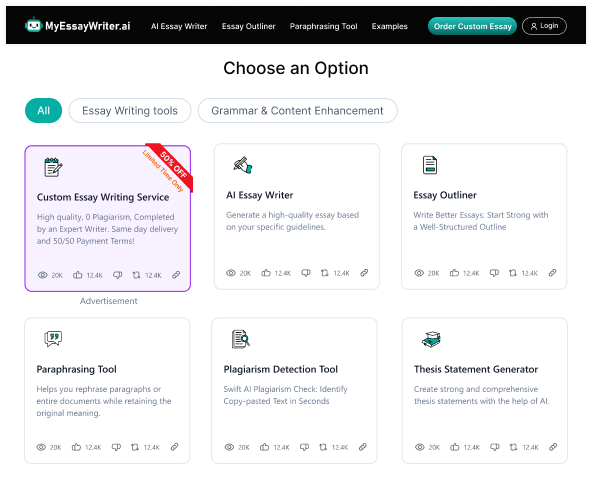Click the Custom Essay Writing Service notepad icon

pos(53,167)
